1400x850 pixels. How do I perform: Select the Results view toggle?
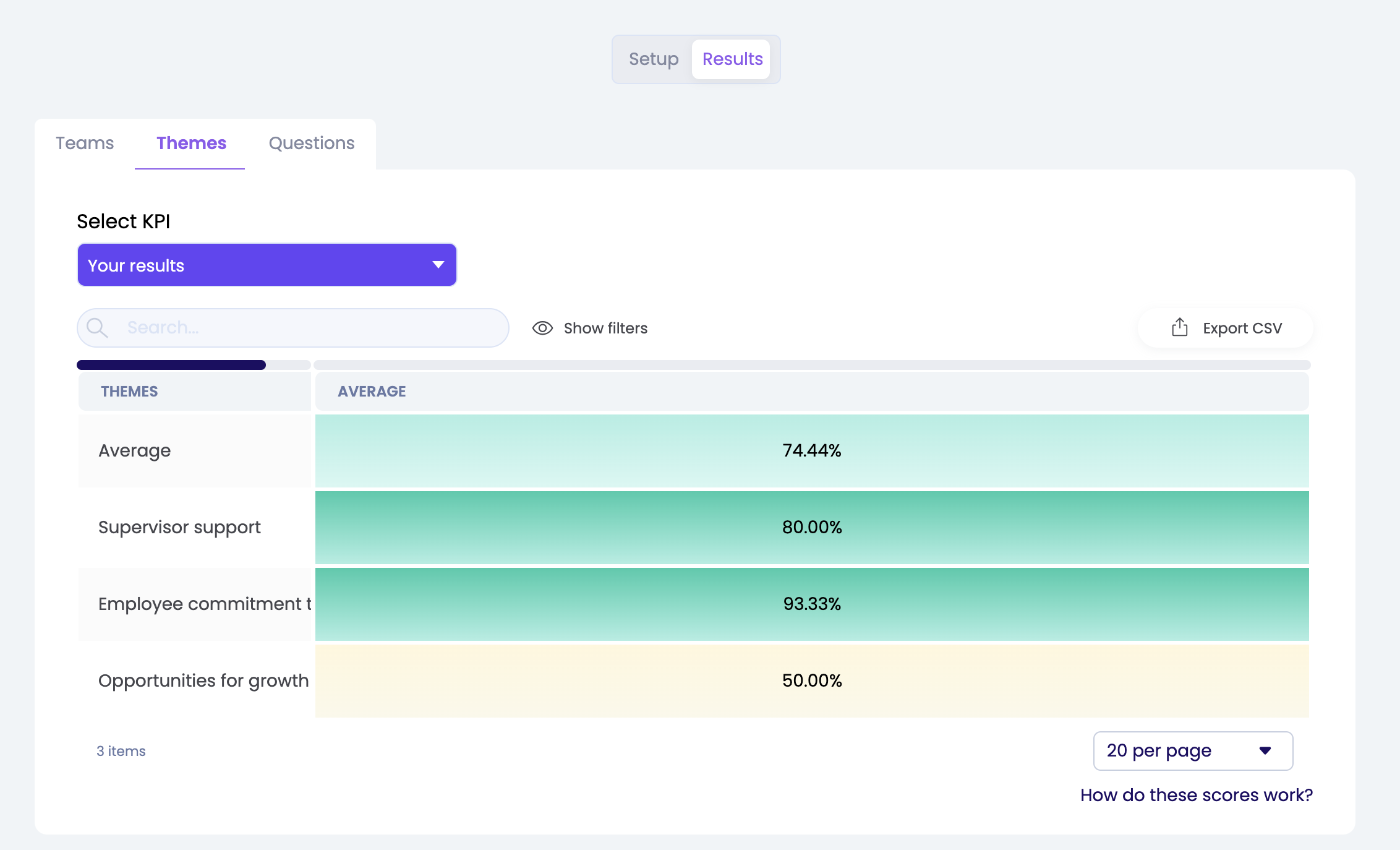732,59
